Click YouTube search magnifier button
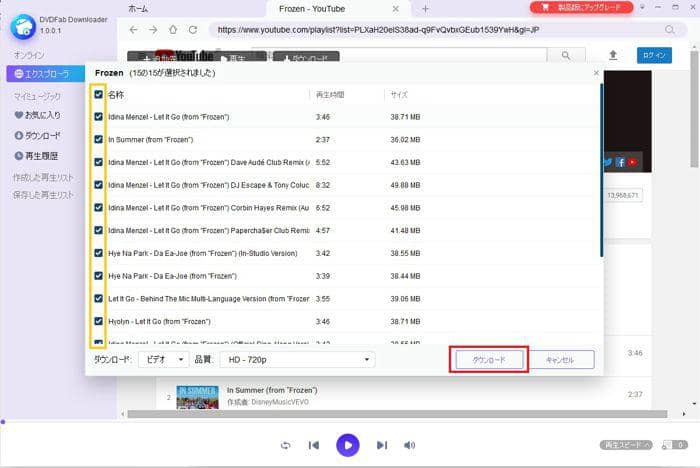The image size is (700, 468). coord(566,56)
